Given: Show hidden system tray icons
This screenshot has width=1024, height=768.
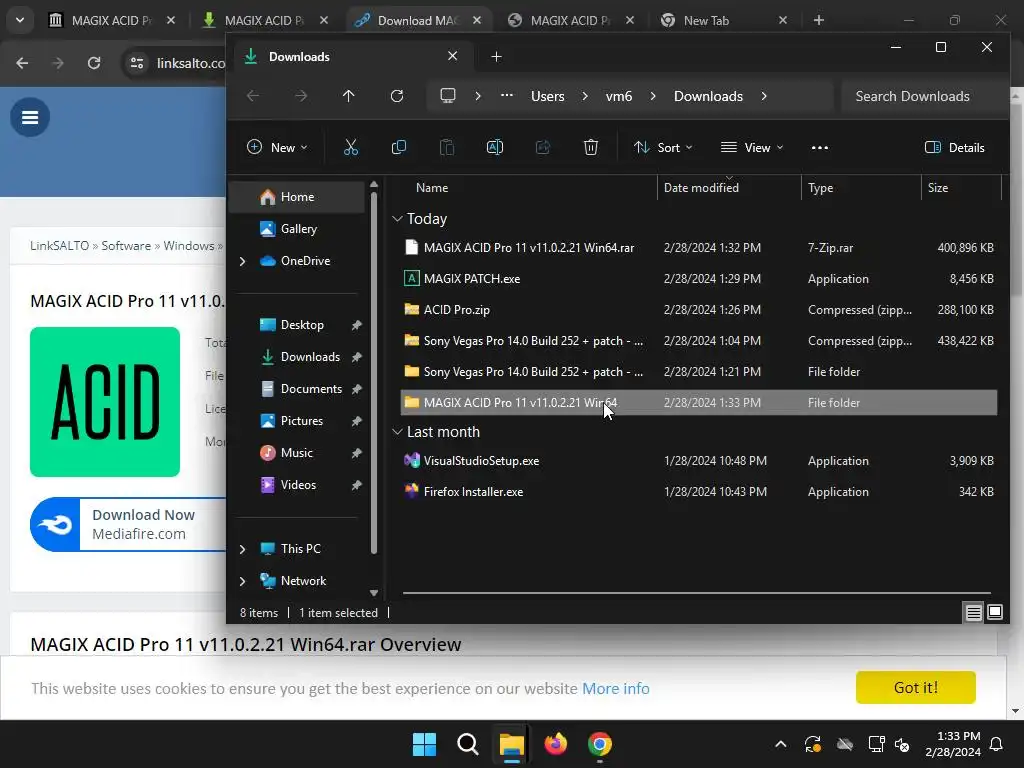Looking at the screenshot, I should pyautogui.click(x=780, y=744).
